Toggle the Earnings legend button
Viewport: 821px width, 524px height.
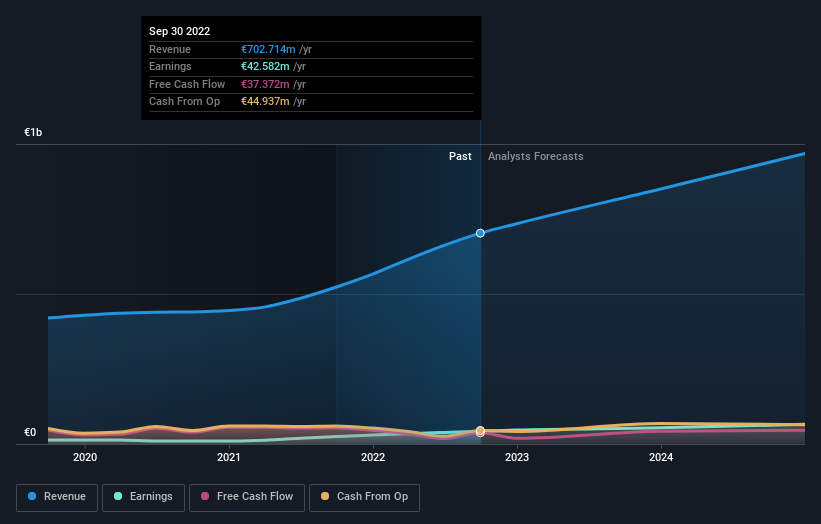[143, 497]
